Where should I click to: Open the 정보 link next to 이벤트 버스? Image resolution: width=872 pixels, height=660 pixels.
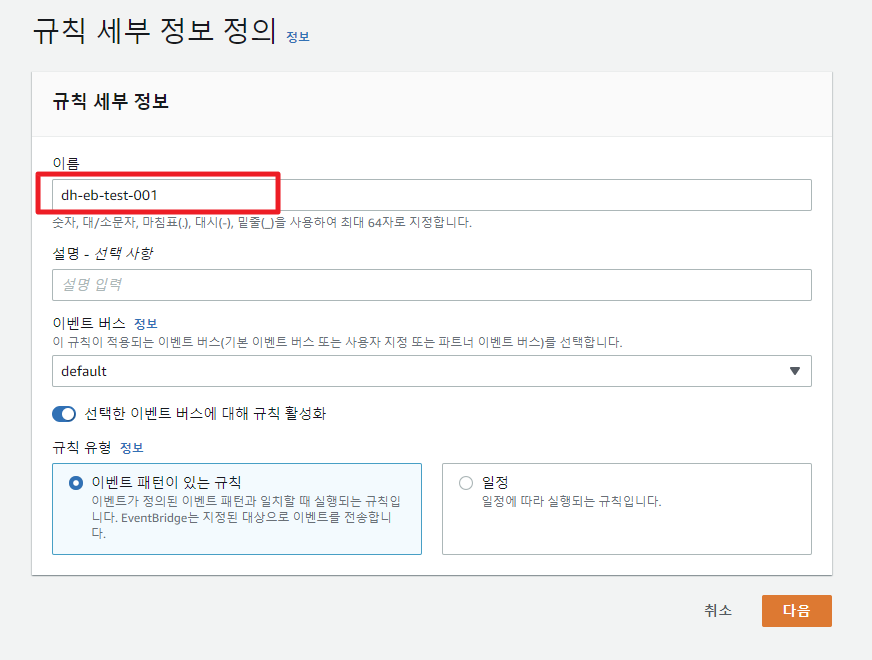[145, 324]
